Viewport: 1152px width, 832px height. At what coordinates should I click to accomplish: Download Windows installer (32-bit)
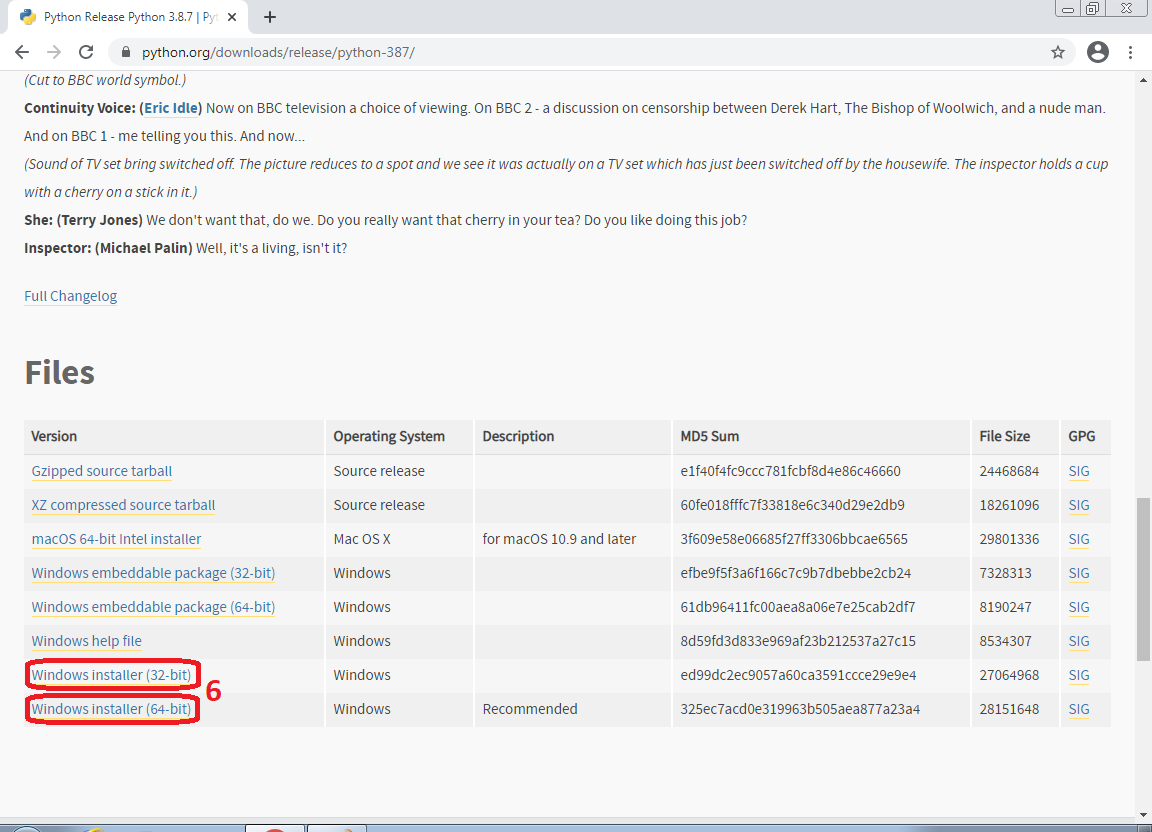111,675
